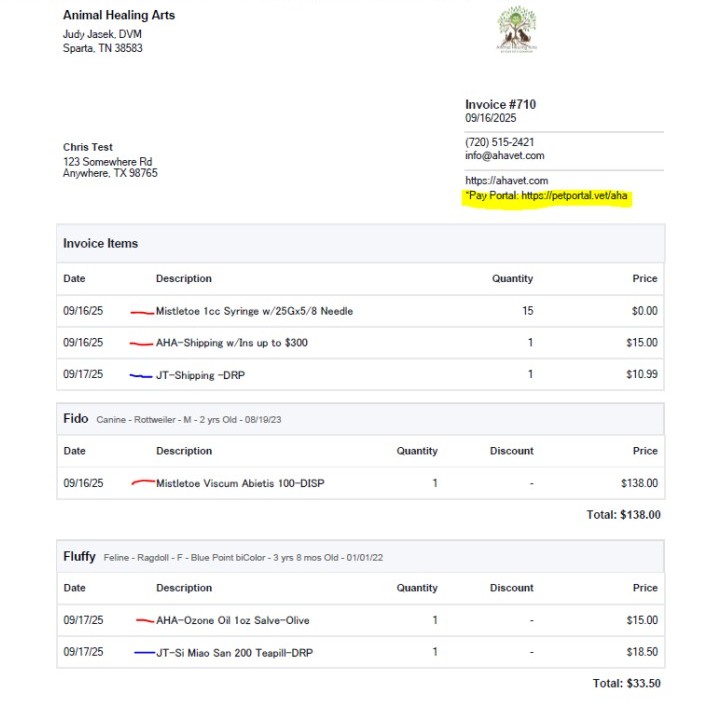Click red mark beside AHA-Ozone Oil Salve
The image size is (707, 707).
point(144,620)
